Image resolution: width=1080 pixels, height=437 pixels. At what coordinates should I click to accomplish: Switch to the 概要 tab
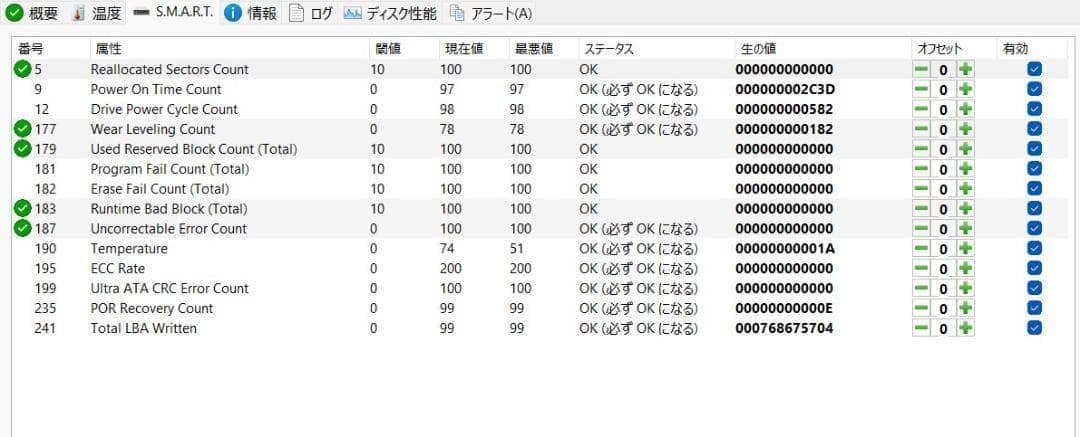32,12
